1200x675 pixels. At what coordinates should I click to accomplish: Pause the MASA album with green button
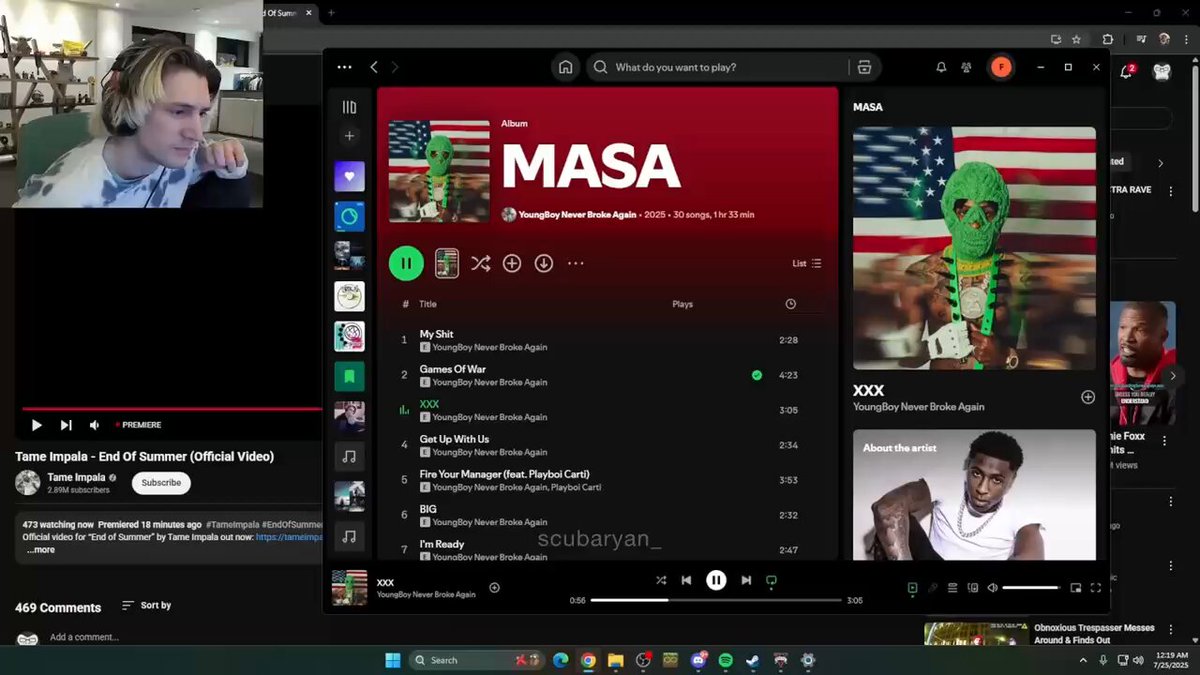(406, 263)
